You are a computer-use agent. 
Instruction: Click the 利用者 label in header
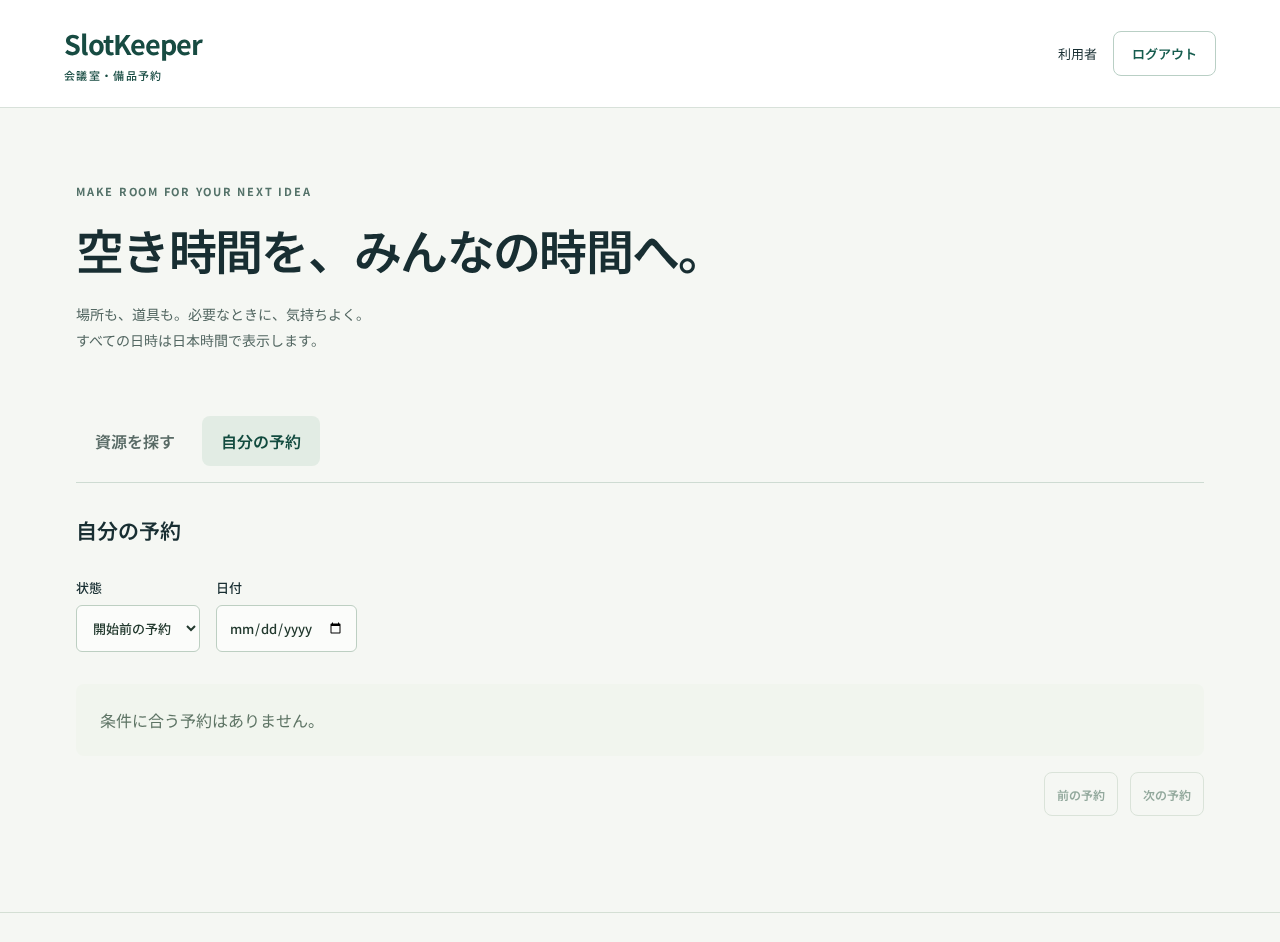coord(1077,54)
